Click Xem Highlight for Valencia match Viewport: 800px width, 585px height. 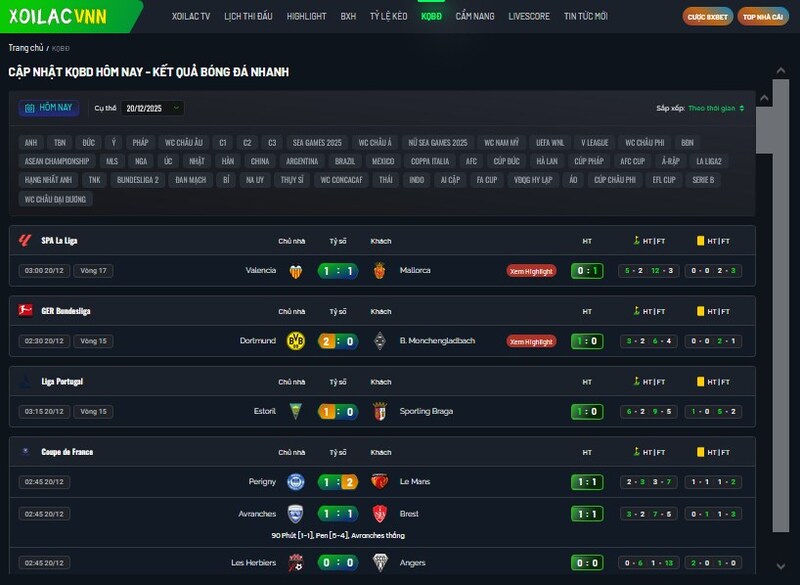(531, 271)
